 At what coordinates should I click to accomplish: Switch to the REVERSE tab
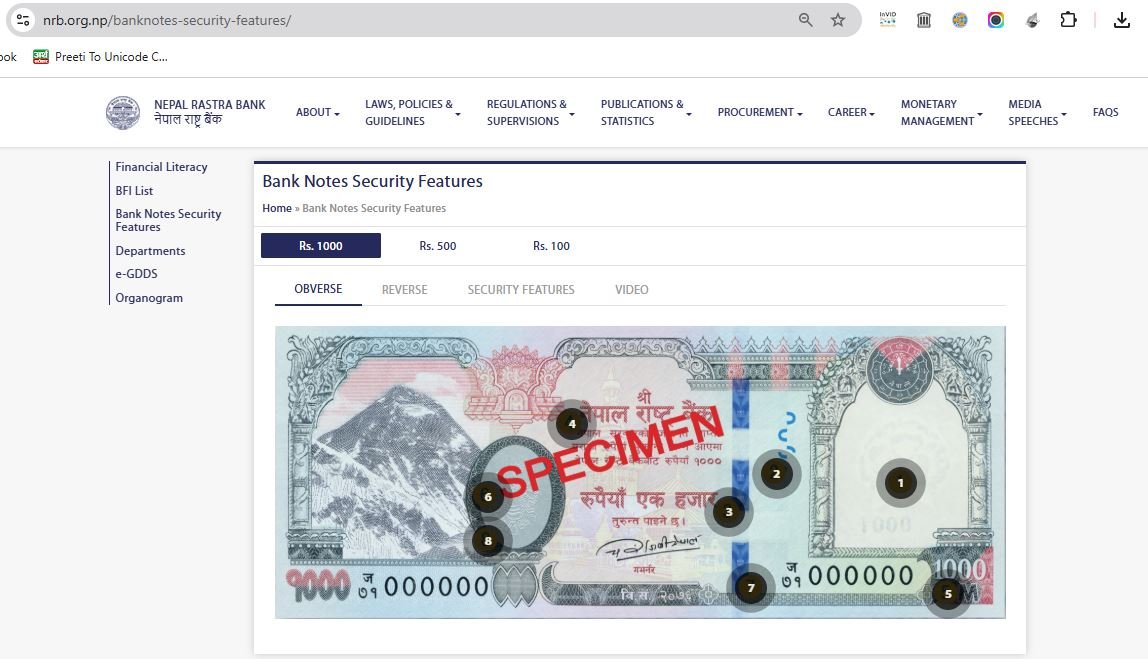click(x=404, y=289)
